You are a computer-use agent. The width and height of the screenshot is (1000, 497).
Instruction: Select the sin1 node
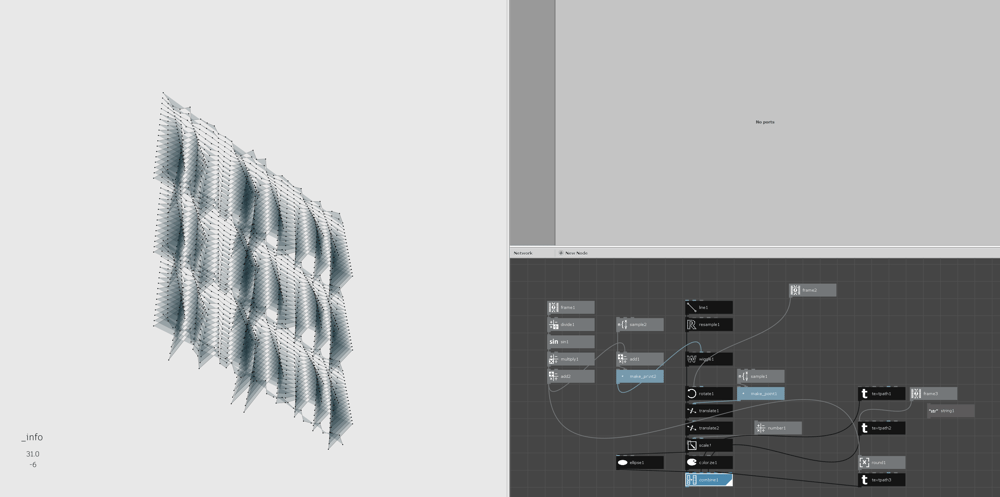(571, 342)
